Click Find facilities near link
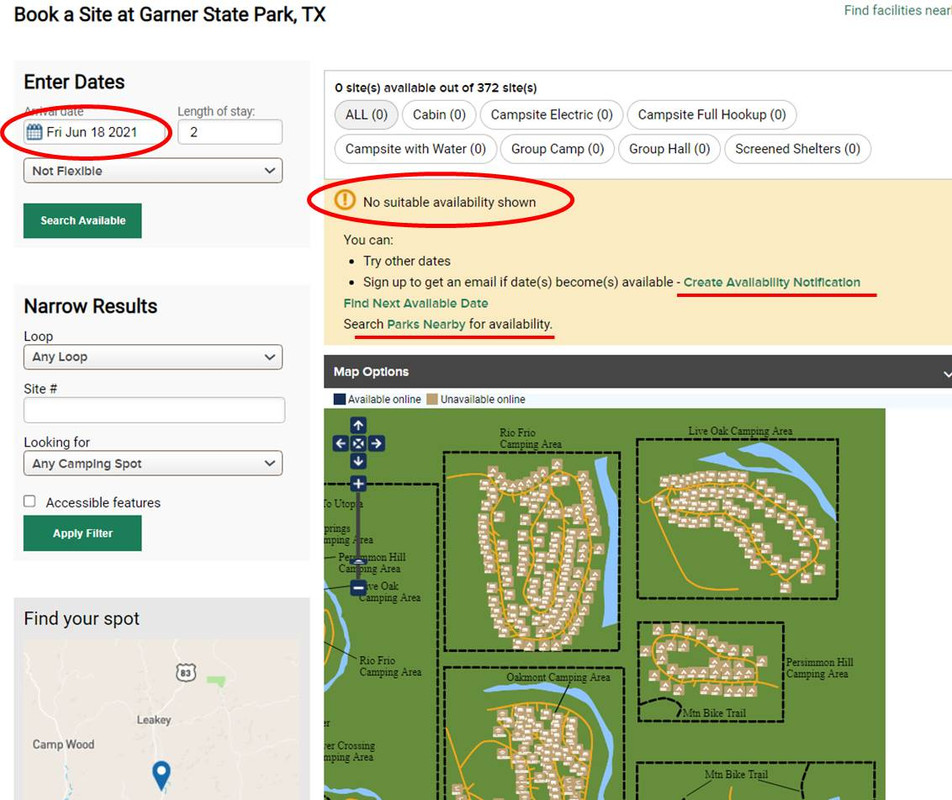The image size is (952, 800). pyautogui.click(x=897, y=10)
